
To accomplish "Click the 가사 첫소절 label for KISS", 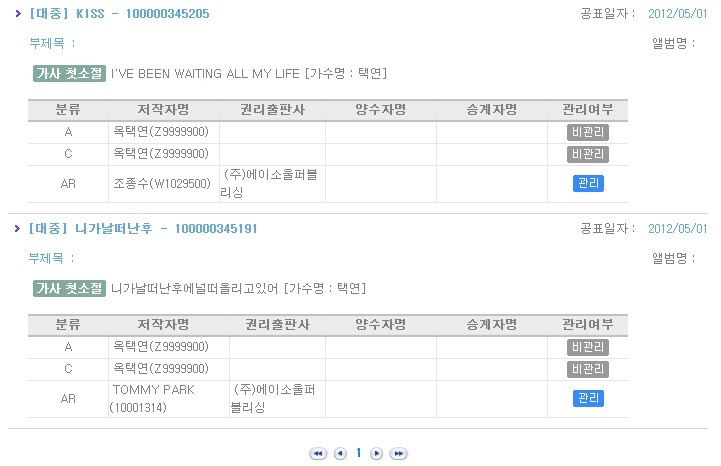I will point(69,74).
